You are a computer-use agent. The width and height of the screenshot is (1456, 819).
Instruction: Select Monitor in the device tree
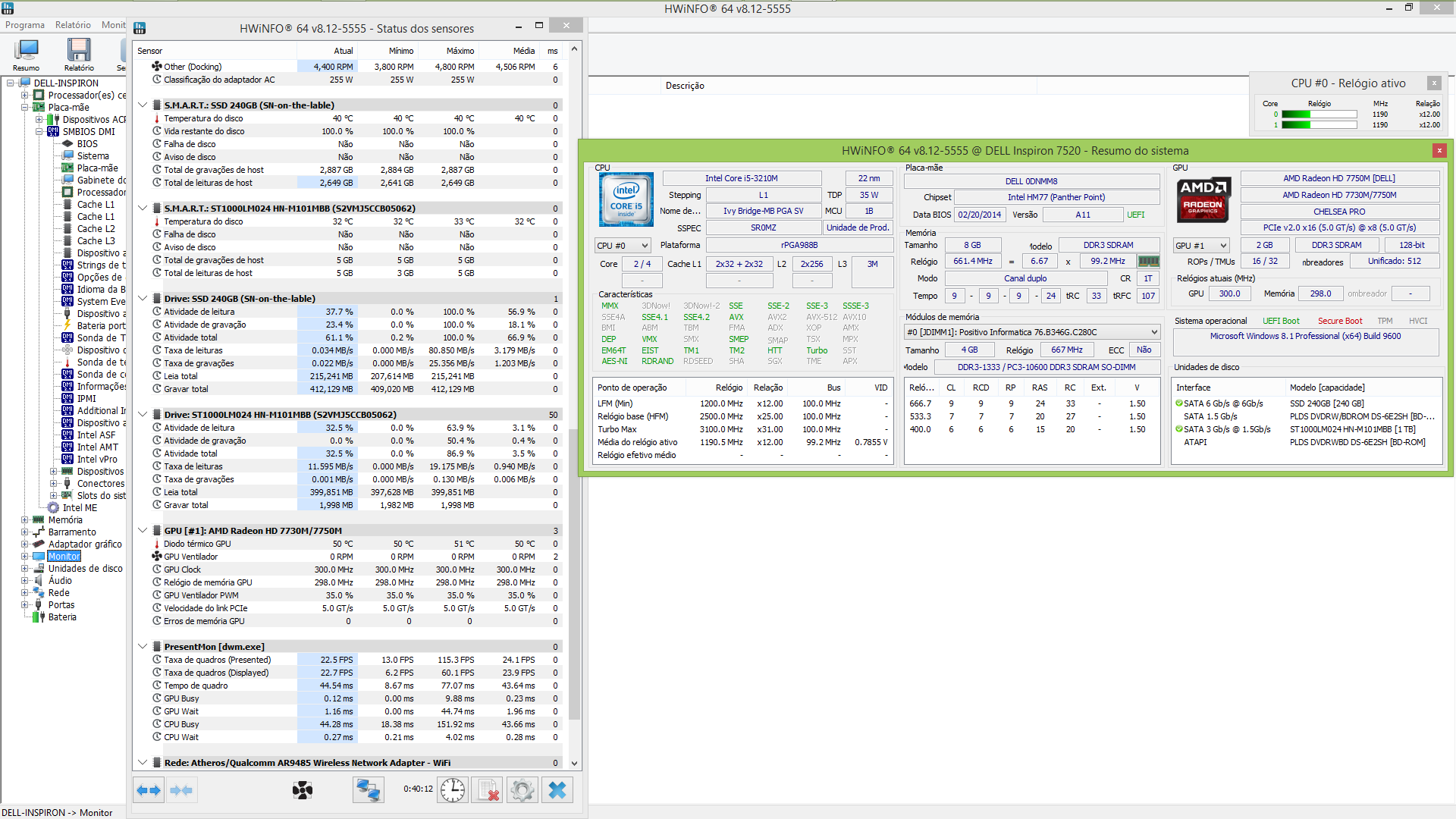64,556
